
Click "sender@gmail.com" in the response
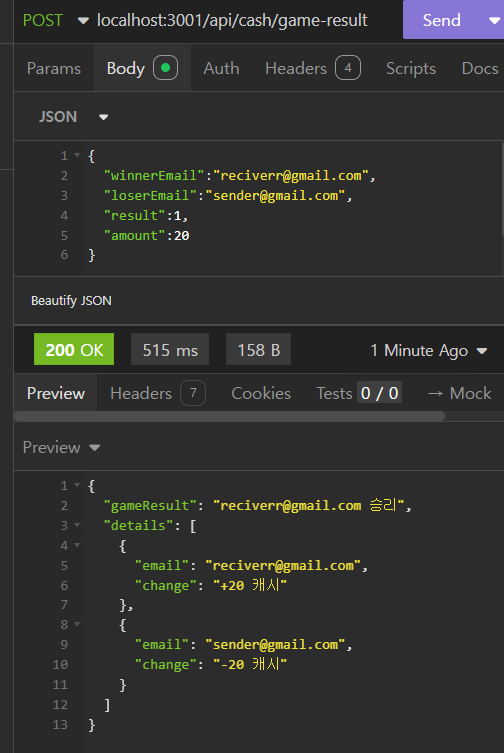[x=275, y=644]
